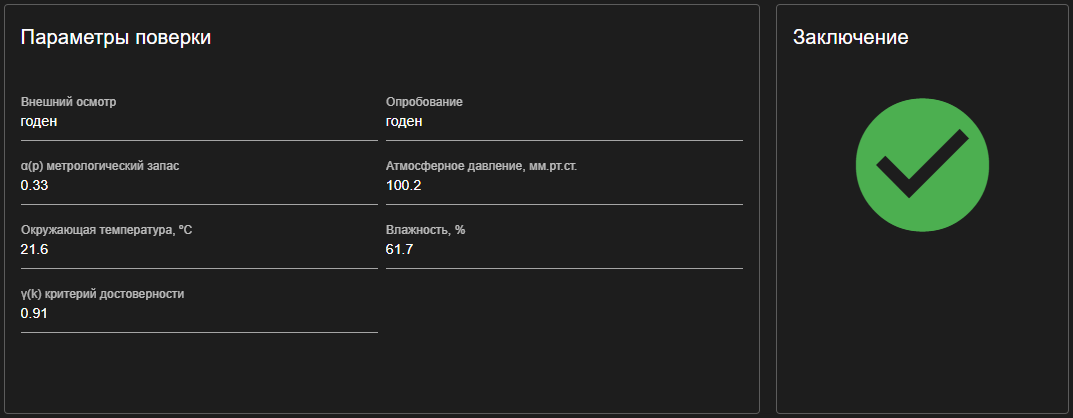The height and width of the screenshot is (418, 1073).
Task: Click the humidity value 61.7
Action: [399, 249]
